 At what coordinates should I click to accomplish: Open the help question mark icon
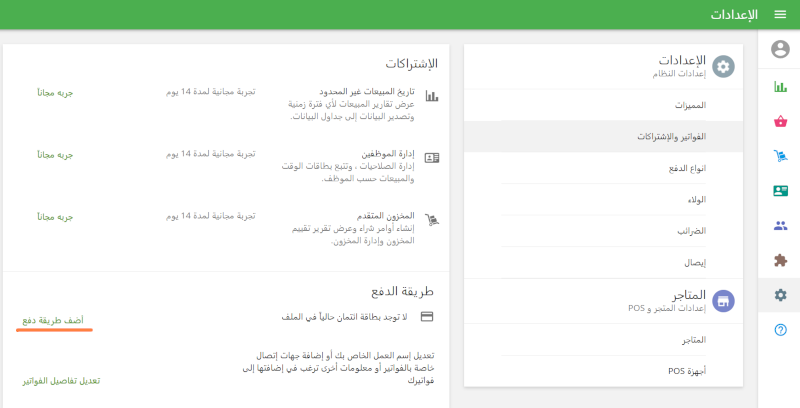(780, 330)
